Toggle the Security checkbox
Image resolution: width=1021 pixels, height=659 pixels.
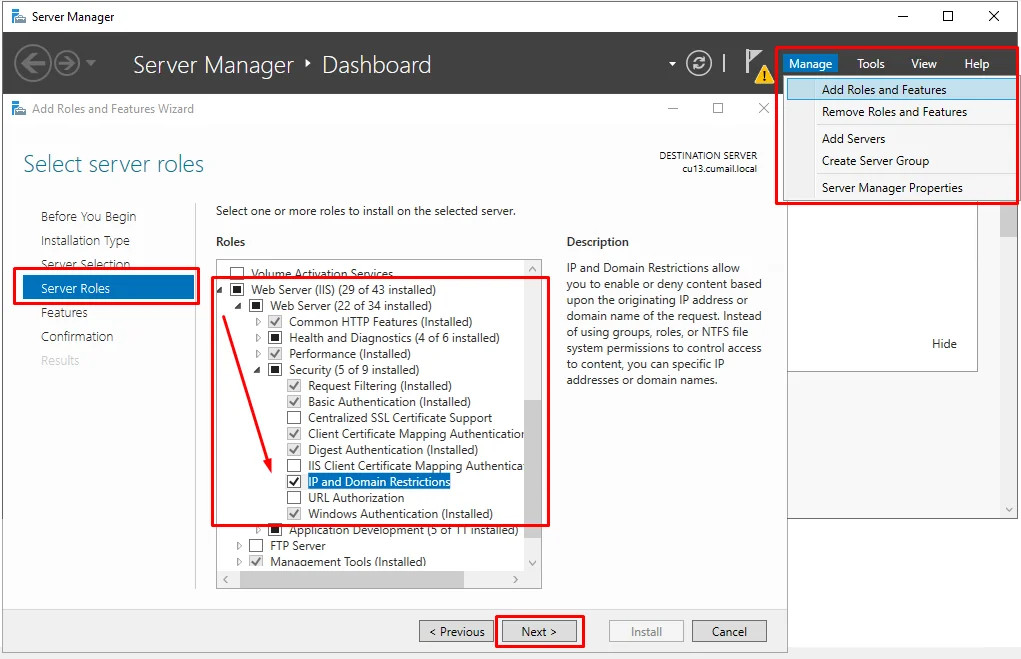(275, 370)
